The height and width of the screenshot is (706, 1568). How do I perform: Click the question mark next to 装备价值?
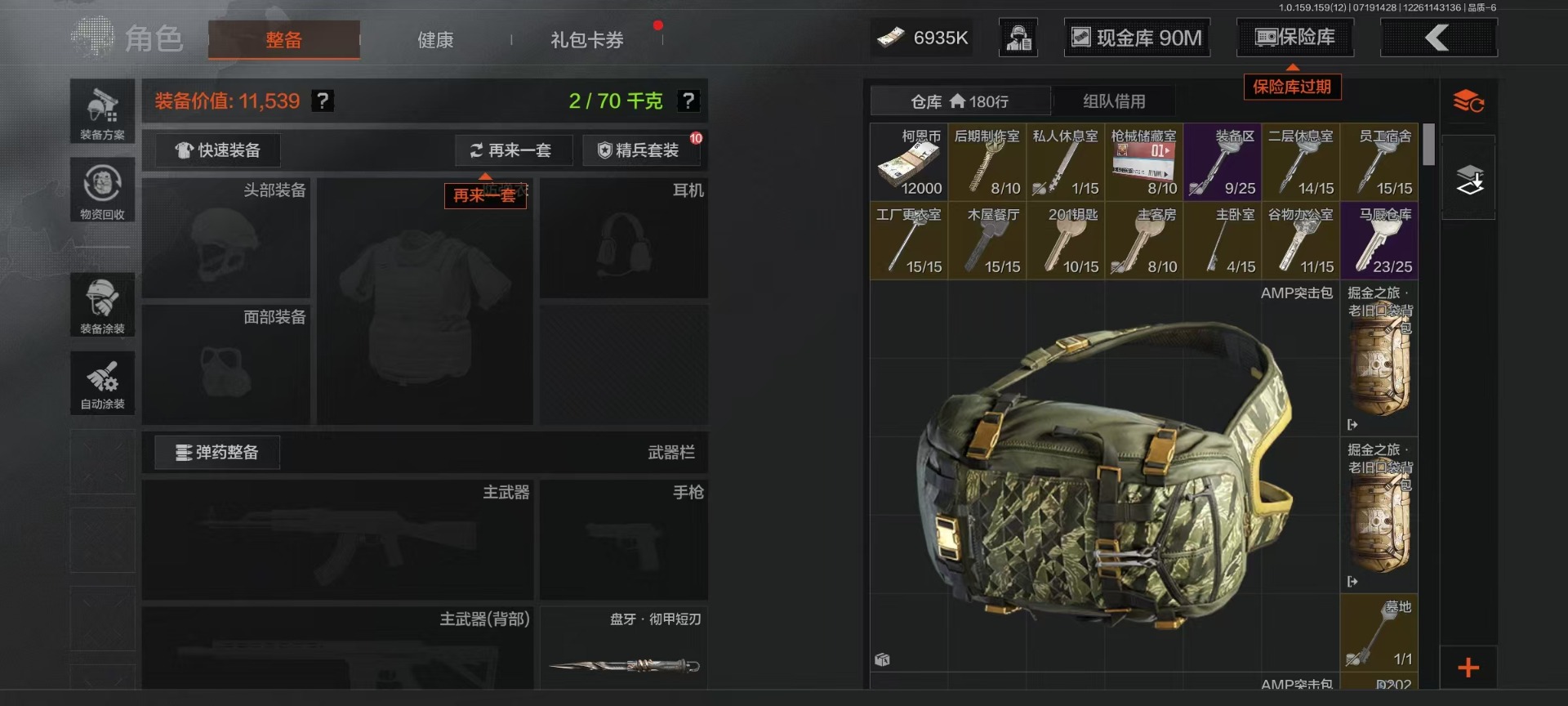(323, 101)
